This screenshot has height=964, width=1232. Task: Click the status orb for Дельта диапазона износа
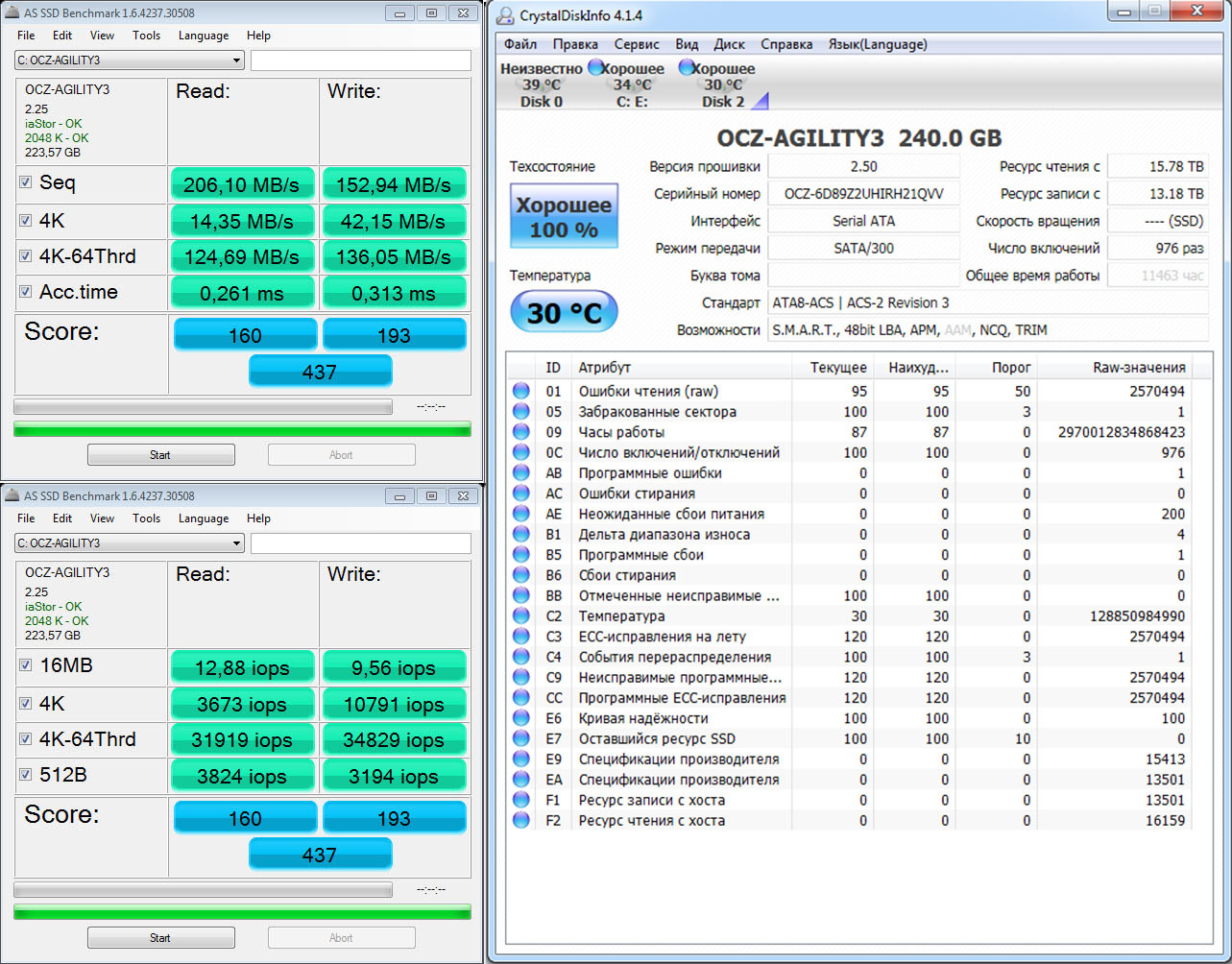coord(521,534)
